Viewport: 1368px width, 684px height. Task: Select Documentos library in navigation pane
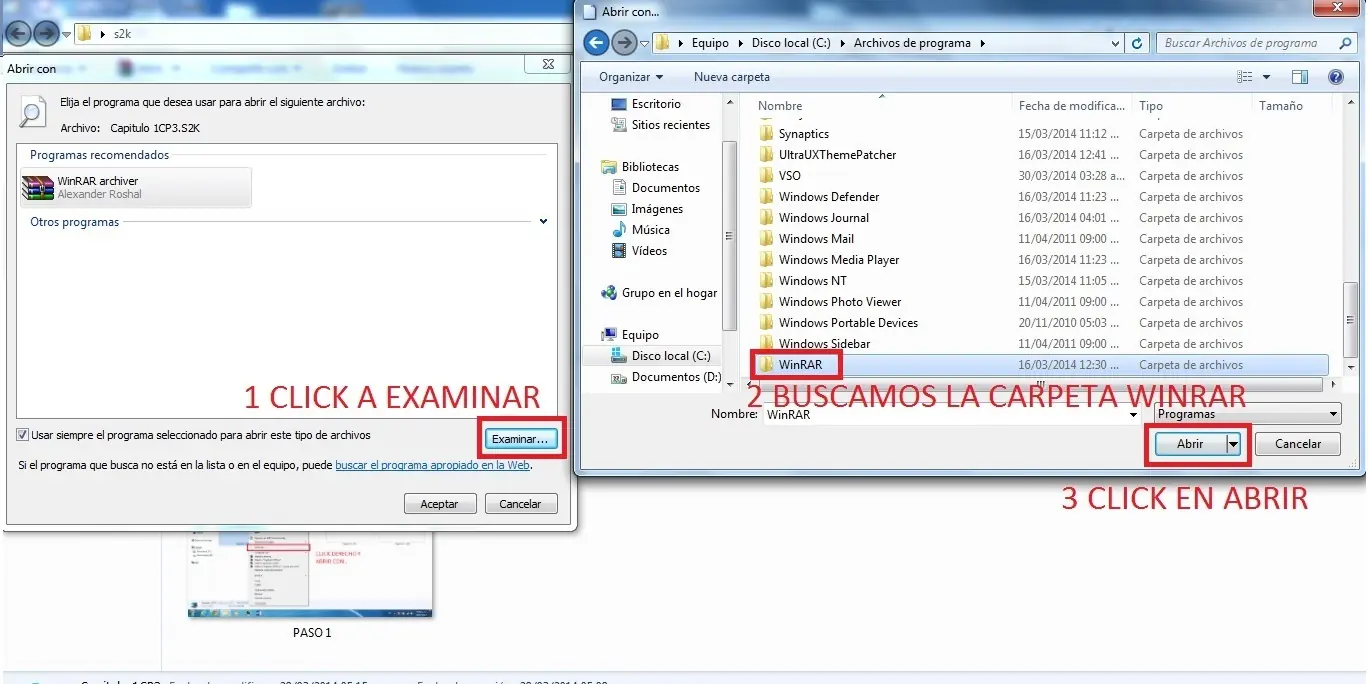[666, 188]
